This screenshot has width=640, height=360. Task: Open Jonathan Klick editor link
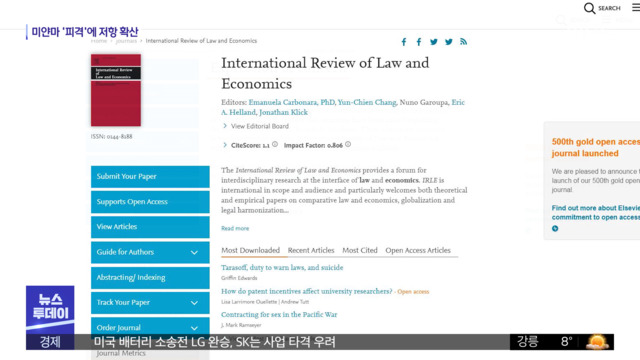(x=283, y=112)
